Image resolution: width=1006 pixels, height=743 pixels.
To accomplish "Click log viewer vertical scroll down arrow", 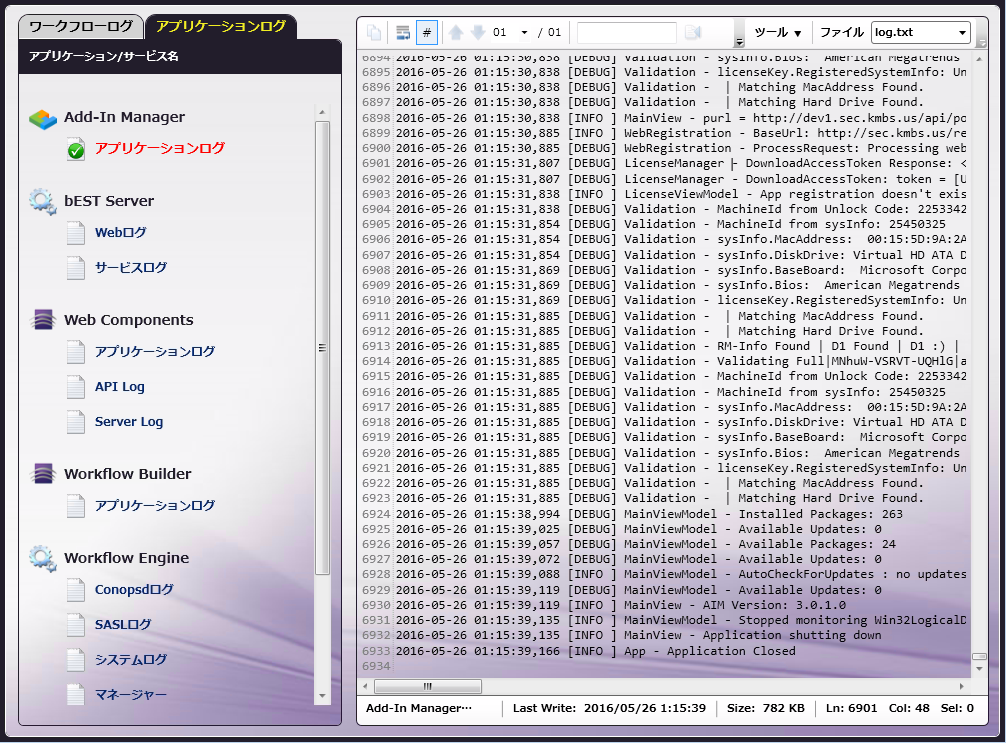I will coord(979,669).
